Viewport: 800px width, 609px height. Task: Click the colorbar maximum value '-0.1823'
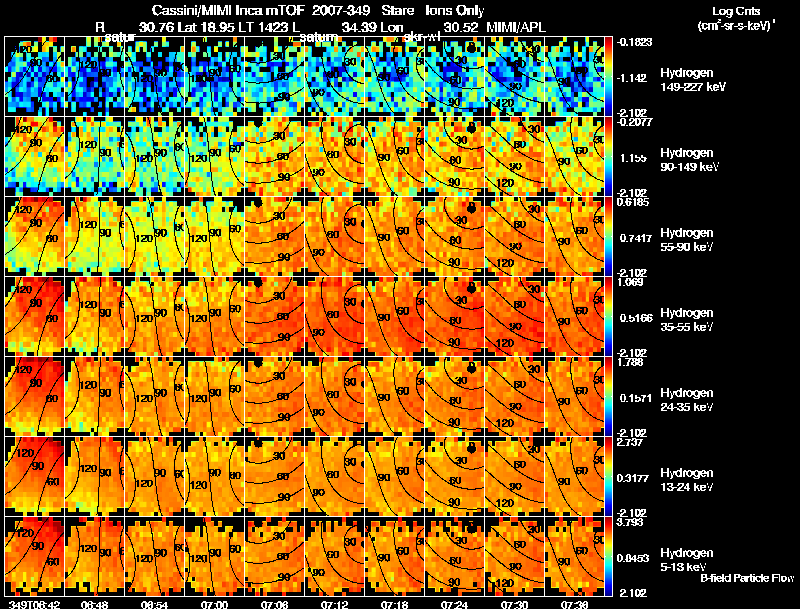point(634,42)
